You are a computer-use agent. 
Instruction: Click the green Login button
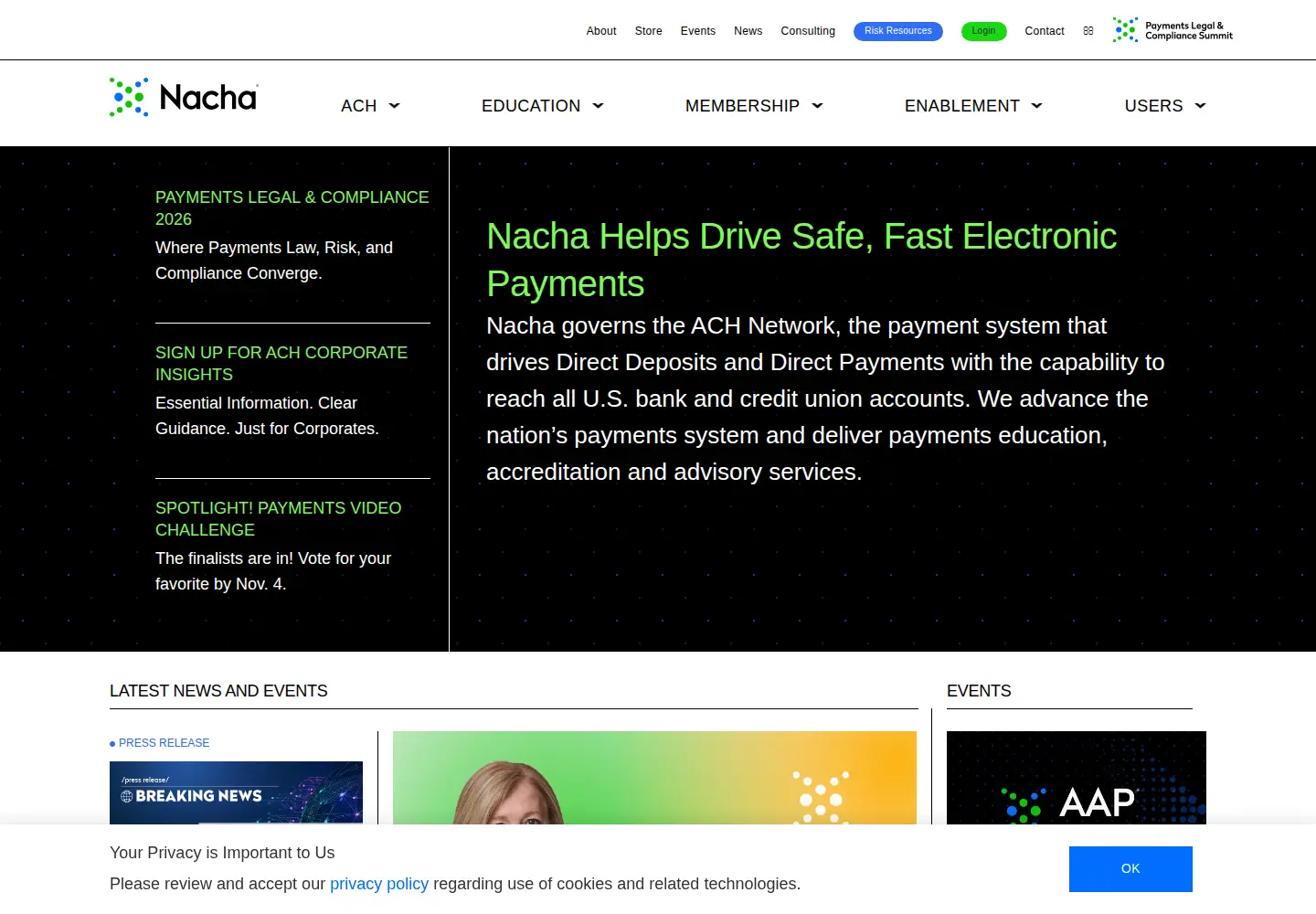click(x=984, y=31)
